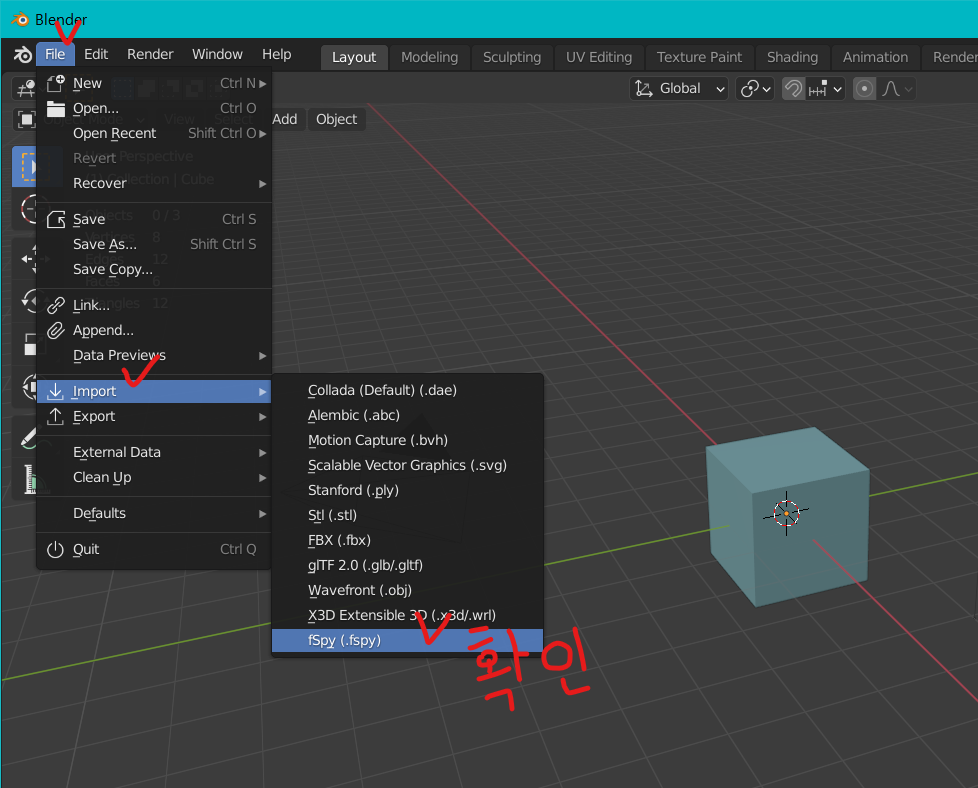Screen dimensions: 978x788
Task: Click the Import down-arrow icon
Action: pyautogui.click(x=56, y=391)
